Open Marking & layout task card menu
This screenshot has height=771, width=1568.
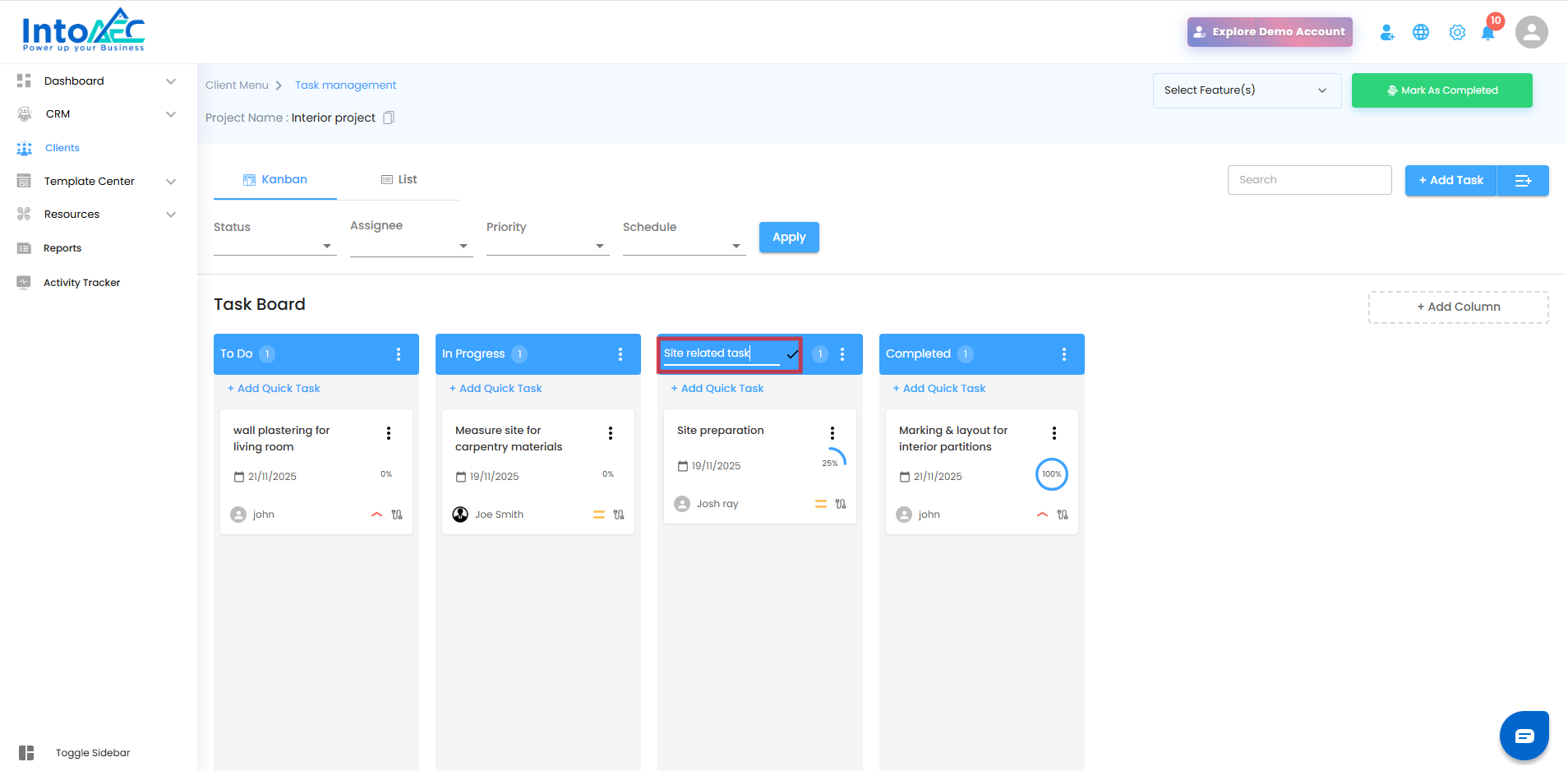pyautogui.click(x=1054, y=433)
